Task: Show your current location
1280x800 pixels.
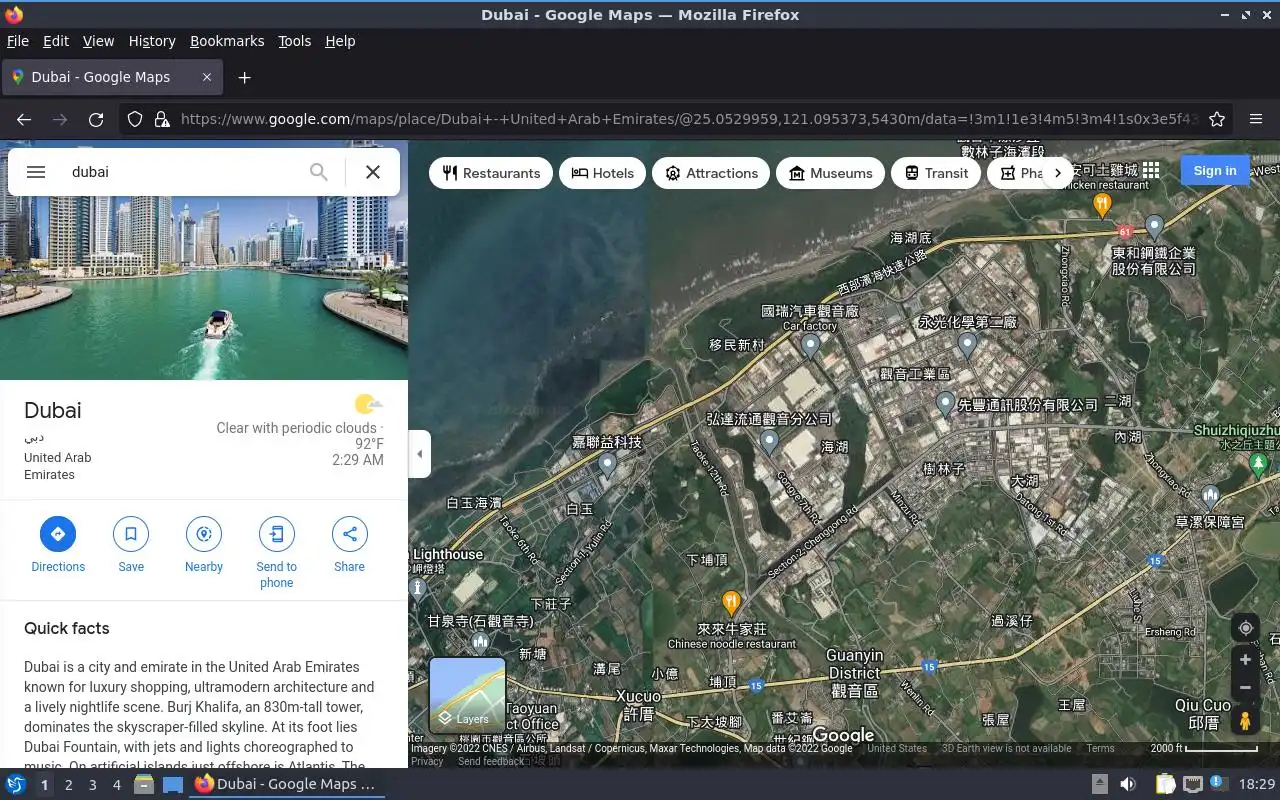Action: click(x=1245, y=628)
